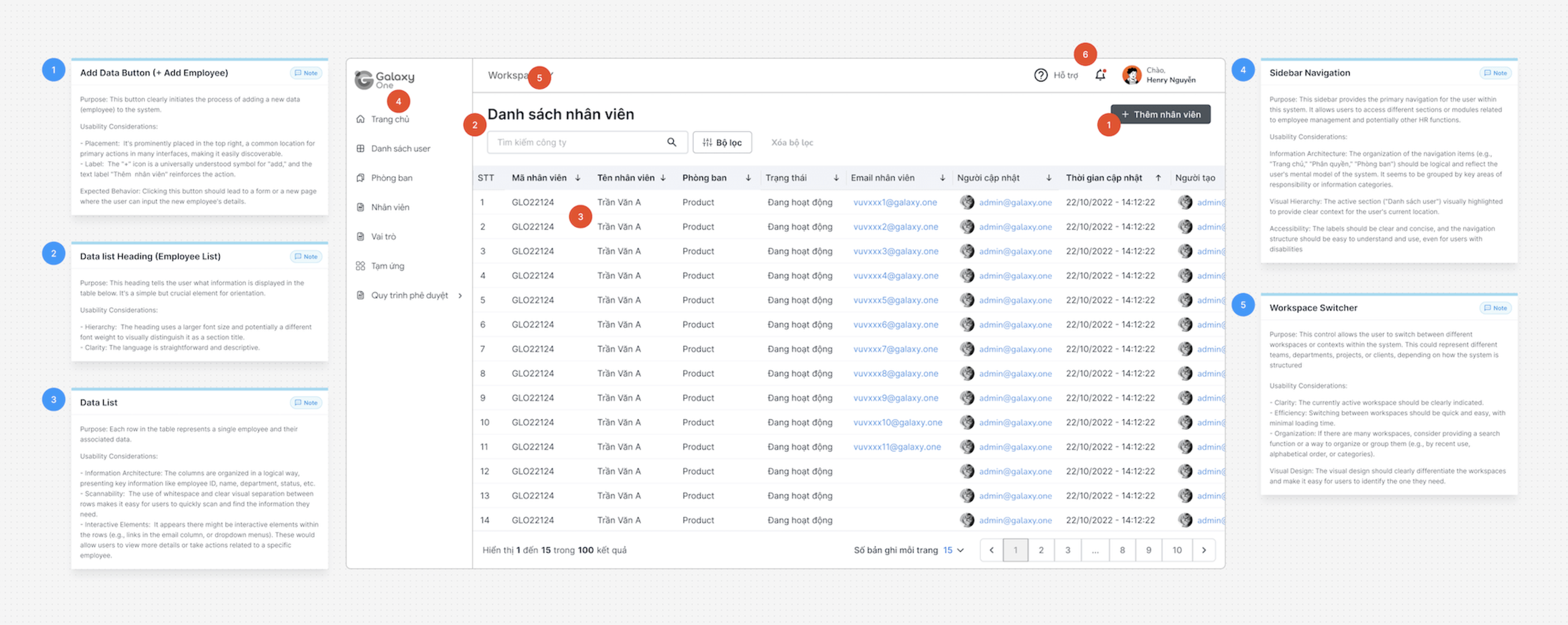Click the Galaxy One logo
This screenshot has height=625, width=1568.
point(383,79)
